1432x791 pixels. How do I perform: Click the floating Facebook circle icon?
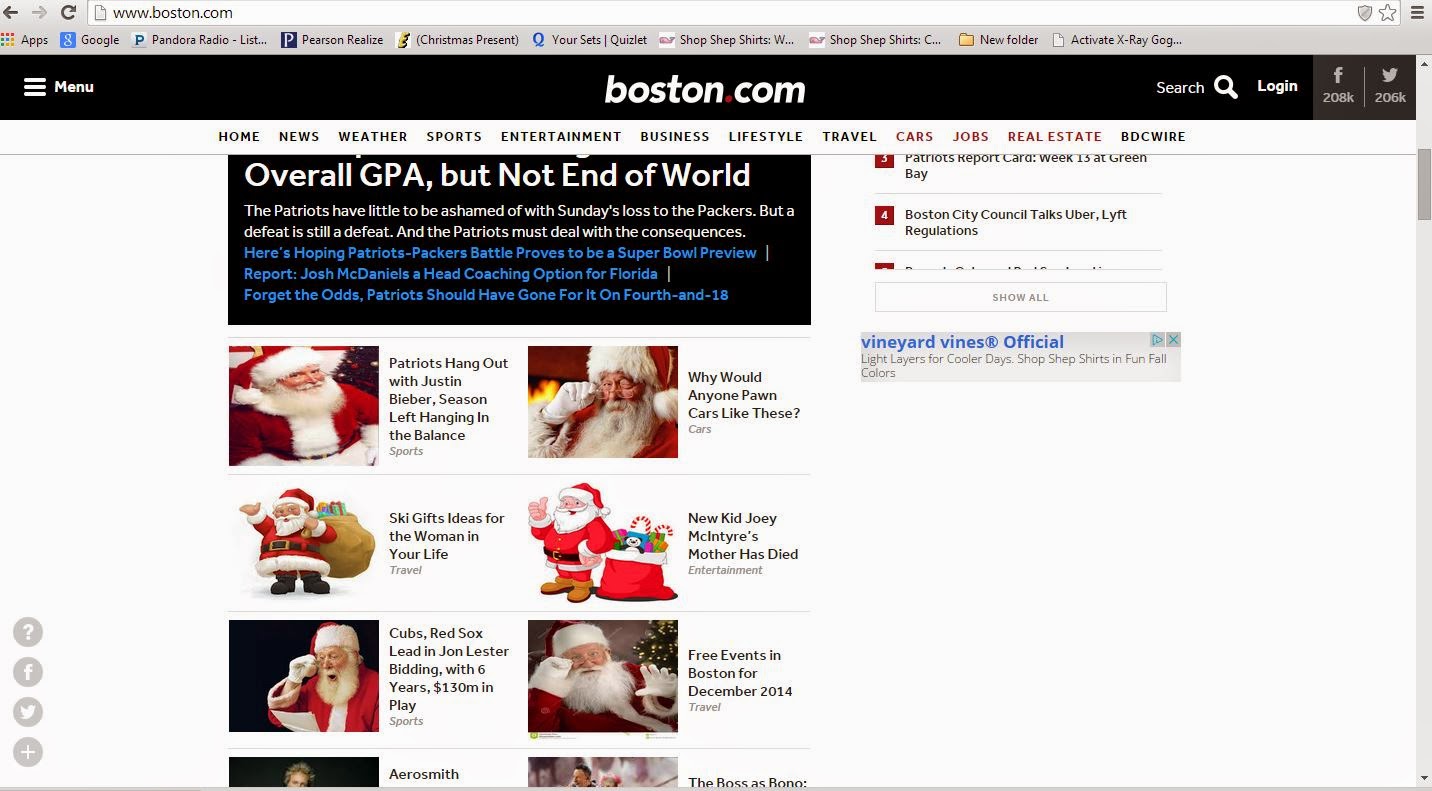click(x=28, y=672)
